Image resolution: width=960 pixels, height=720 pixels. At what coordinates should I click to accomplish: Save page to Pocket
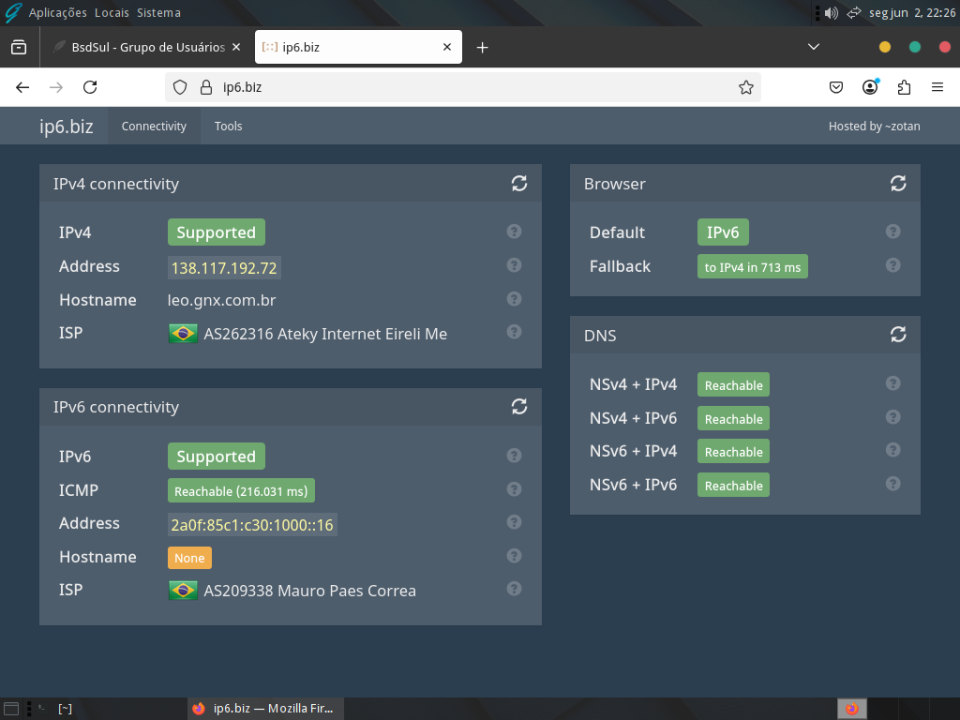pyautogui.click(x=836, y=88)
